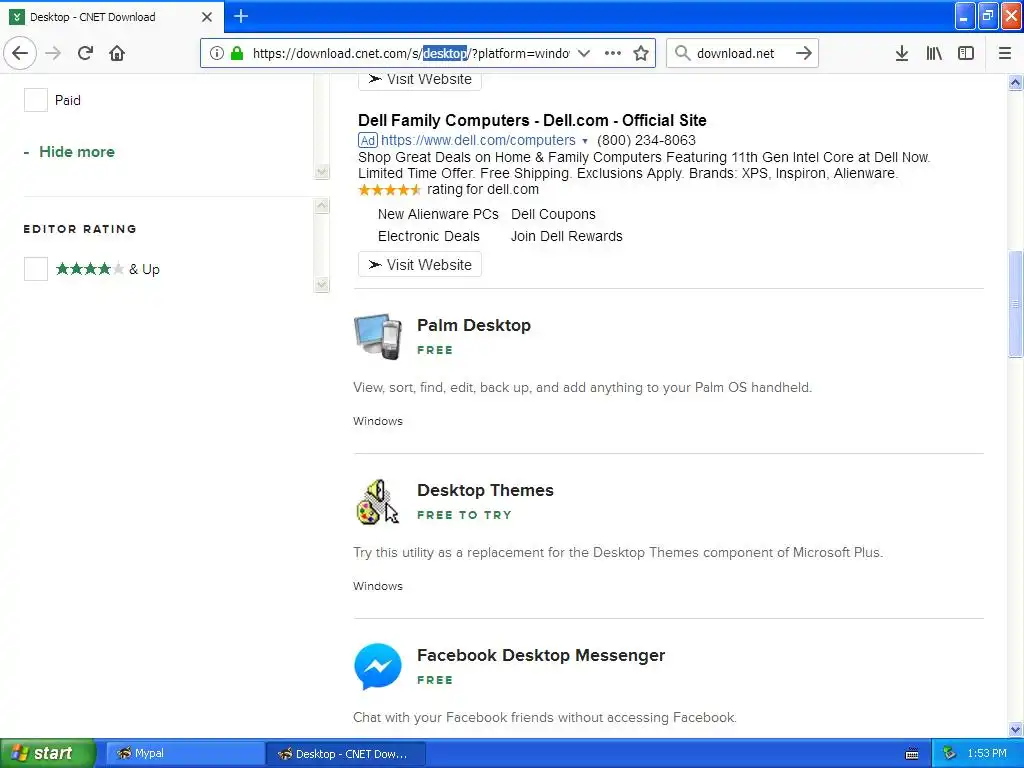
Task: Open a new browser tab
Action: [x=240, y=16]
